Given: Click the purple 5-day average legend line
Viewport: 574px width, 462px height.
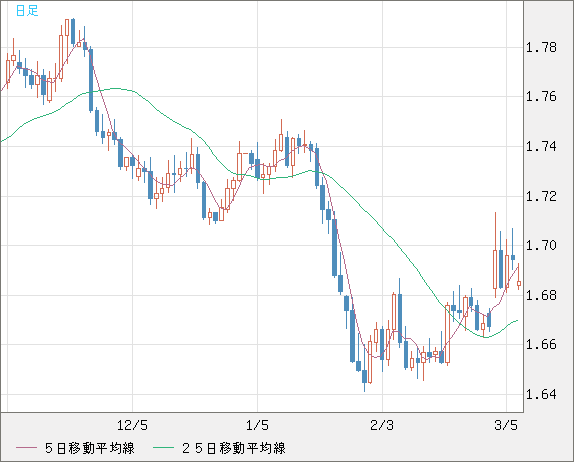Looking at the screenshot, I should (26, 448).
